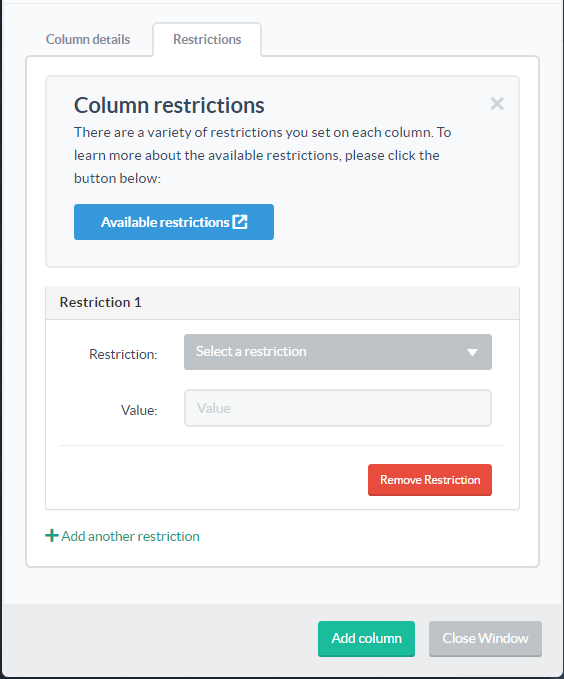Click the restriction dropdown's down arrow
The image size is (564, 679).
[x=472, y=352]
